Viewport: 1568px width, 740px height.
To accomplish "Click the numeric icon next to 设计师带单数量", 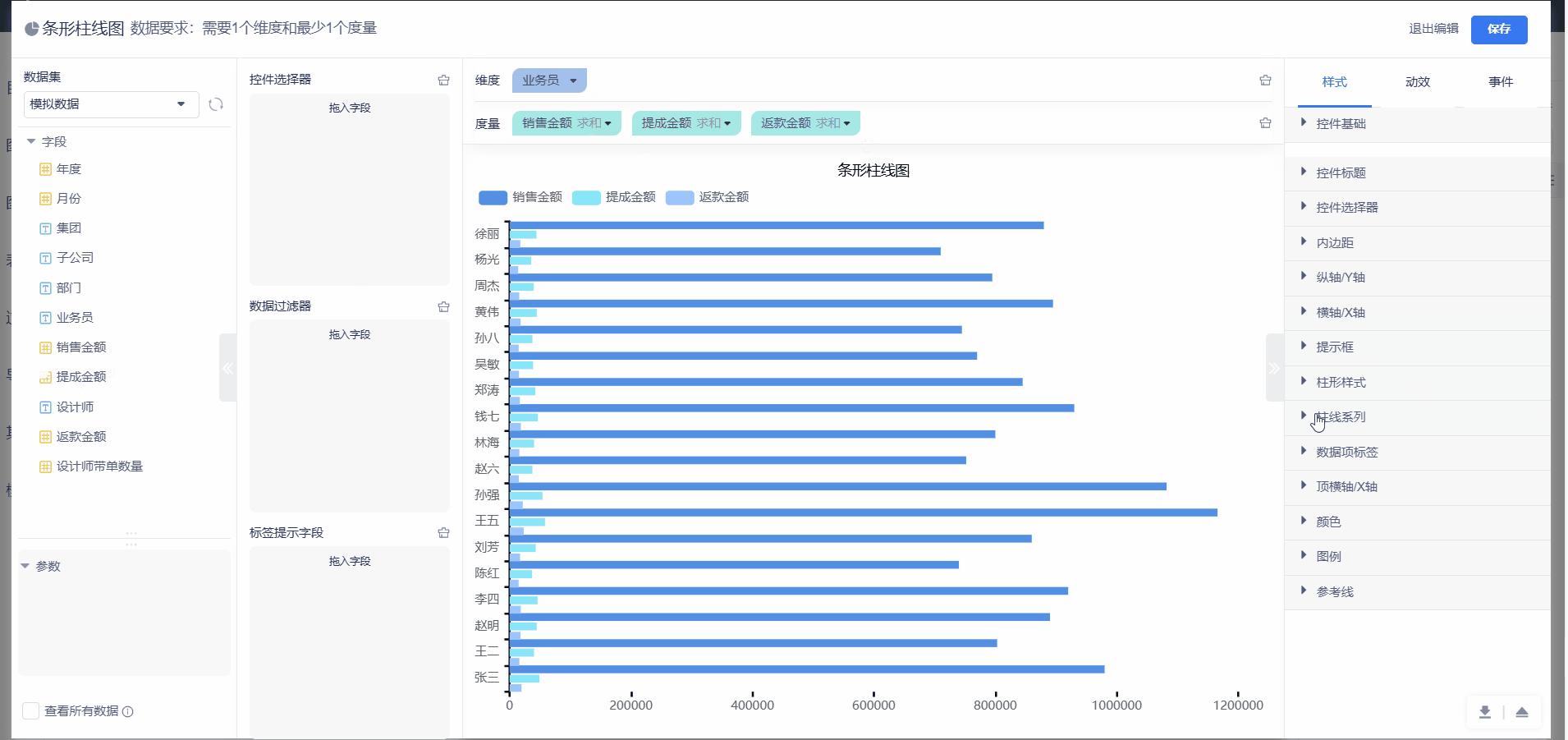I will (45, 467).
